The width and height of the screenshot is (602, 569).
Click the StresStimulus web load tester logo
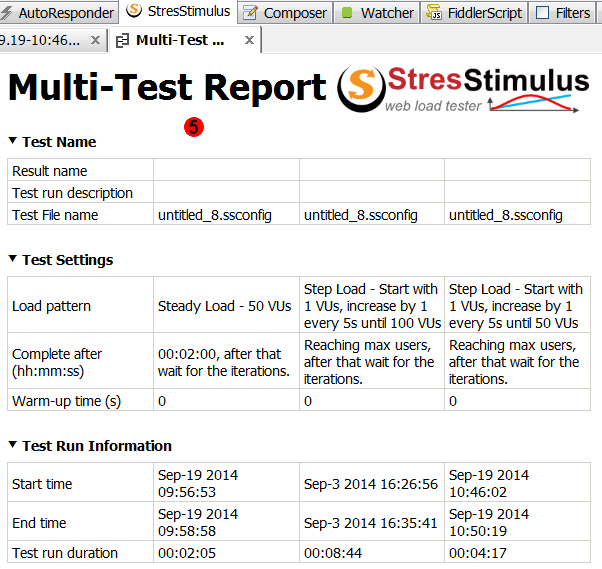(463, 89)
